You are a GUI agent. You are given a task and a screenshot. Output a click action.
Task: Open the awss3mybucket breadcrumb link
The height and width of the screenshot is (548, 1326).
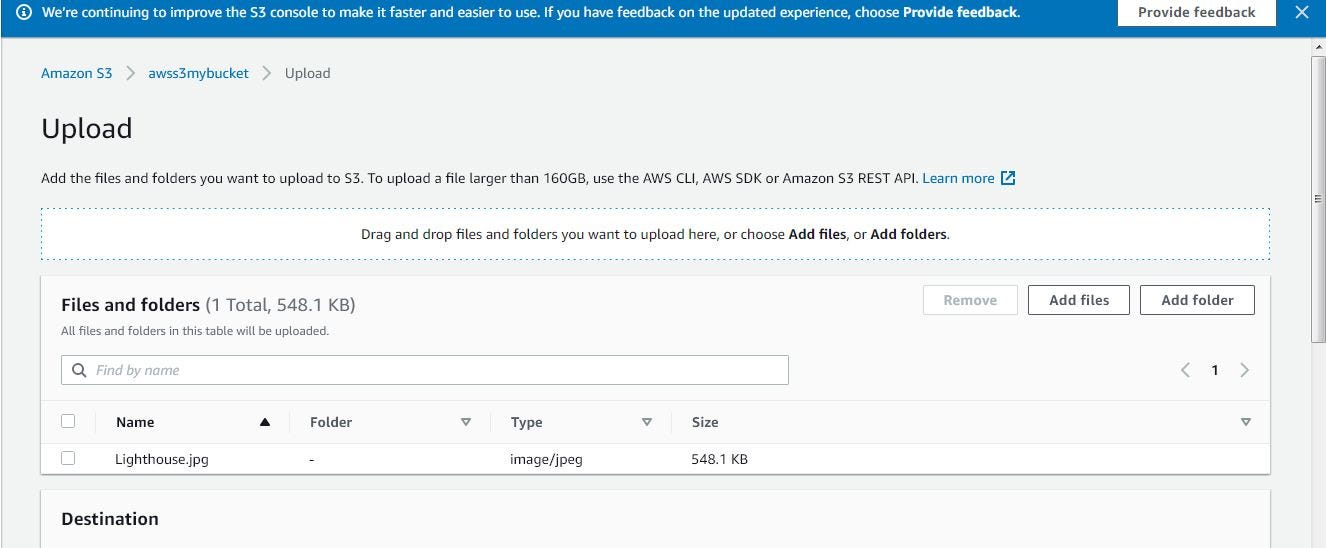click(198, 73)
